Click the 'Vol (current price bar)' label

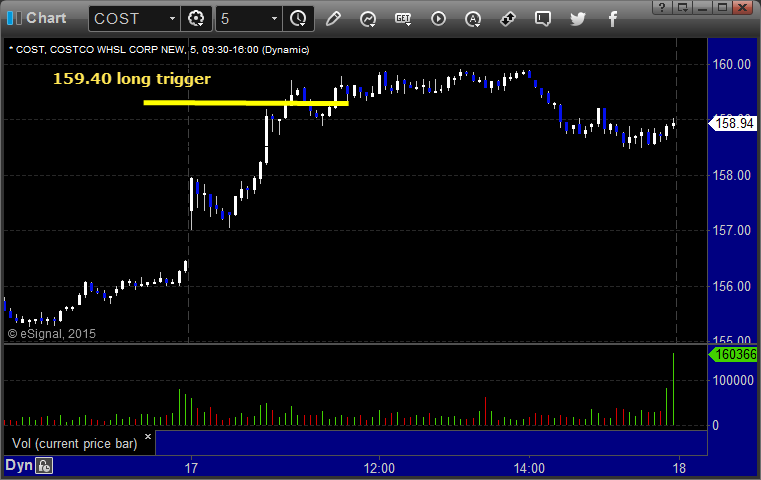click(75, 444)
